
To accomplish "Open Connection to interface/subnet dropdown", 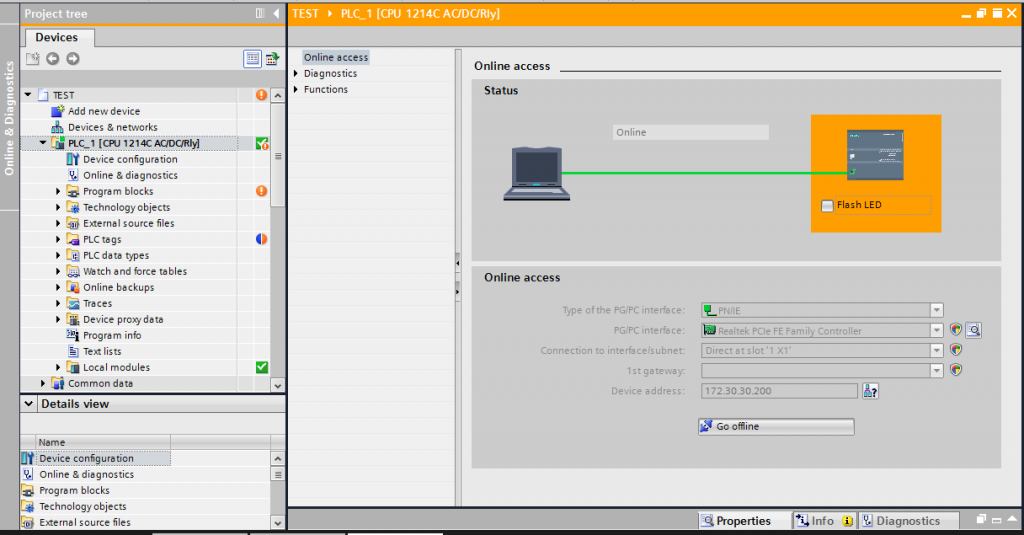I will (x=936, y=351).
